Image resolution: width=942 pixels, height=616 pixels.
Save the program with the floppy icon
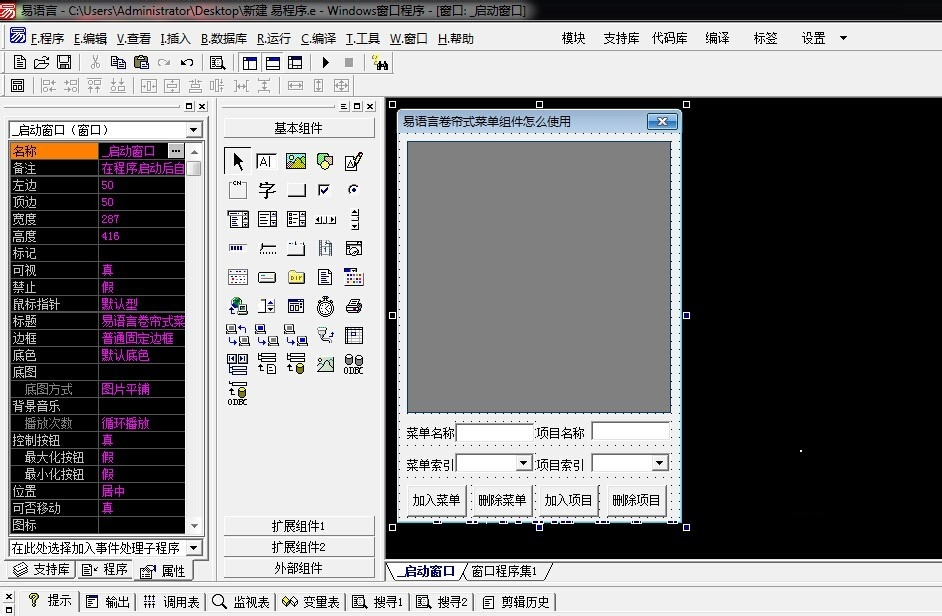(x=64, y=63)
